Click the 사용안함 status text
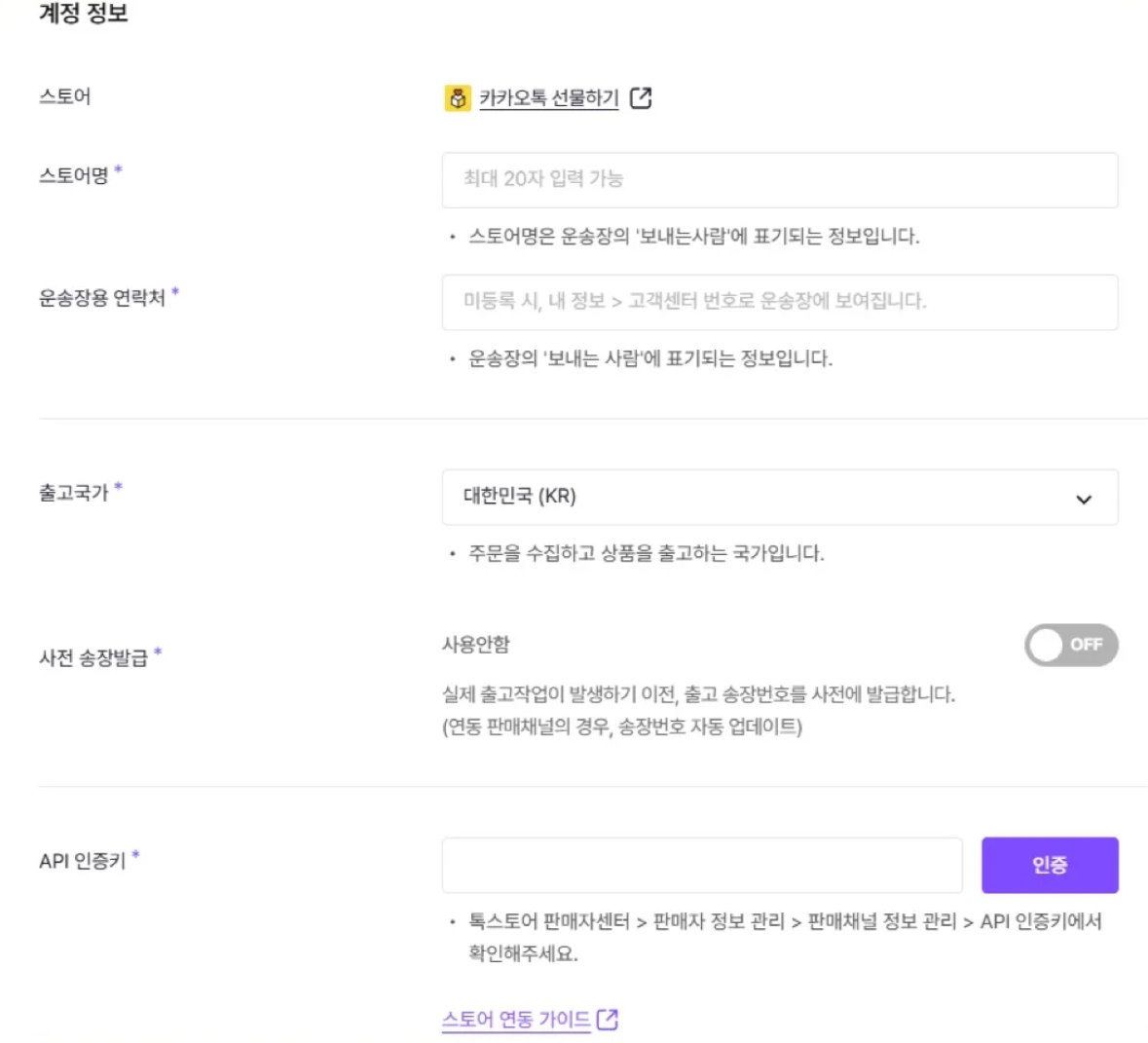The height and width of the screenshot is (1043, 1148). click(x=476, y=645)
